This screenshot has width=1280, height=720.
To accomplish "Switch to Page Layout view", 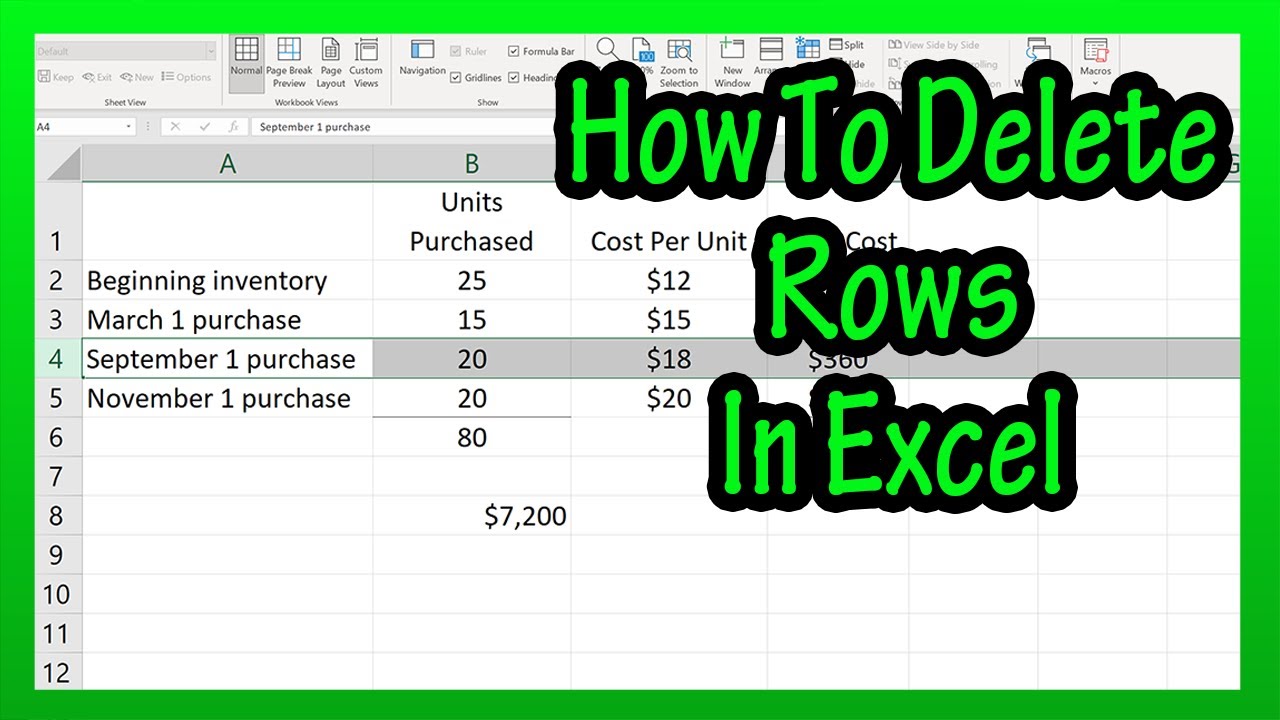I will [331, 62].
